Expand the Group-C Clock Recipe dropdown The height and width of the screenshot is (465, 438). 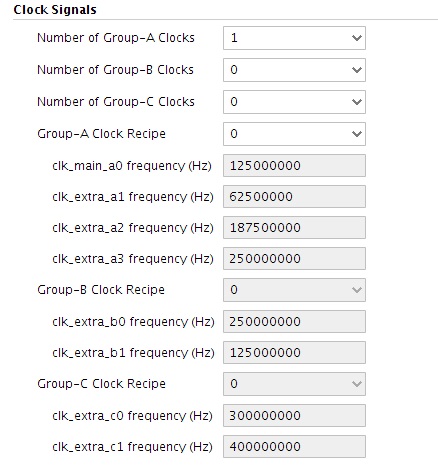[x=294, y=384]
